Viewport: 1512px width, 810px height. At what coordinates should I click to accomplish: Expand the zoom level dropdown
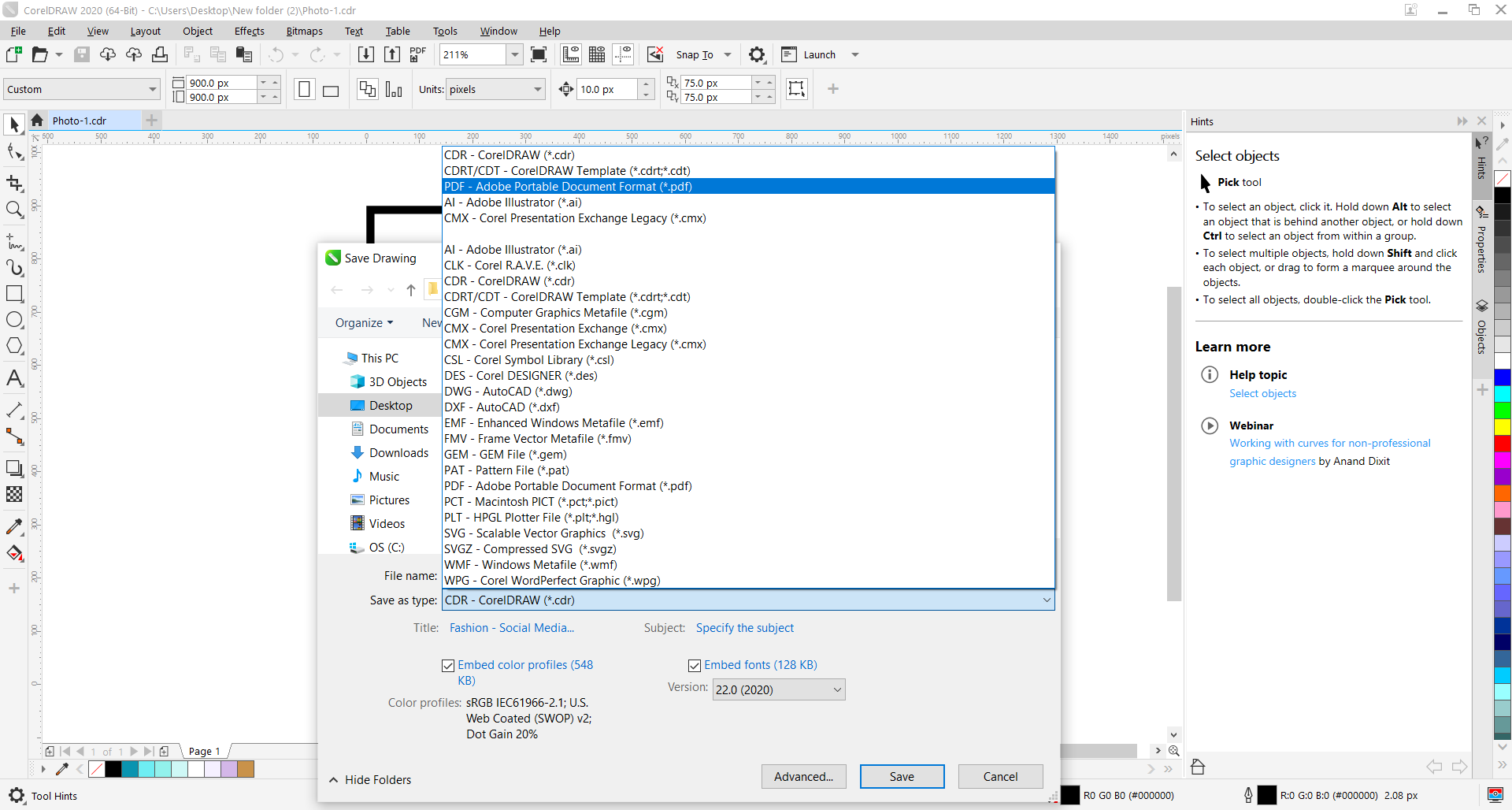tap(514, 54)
